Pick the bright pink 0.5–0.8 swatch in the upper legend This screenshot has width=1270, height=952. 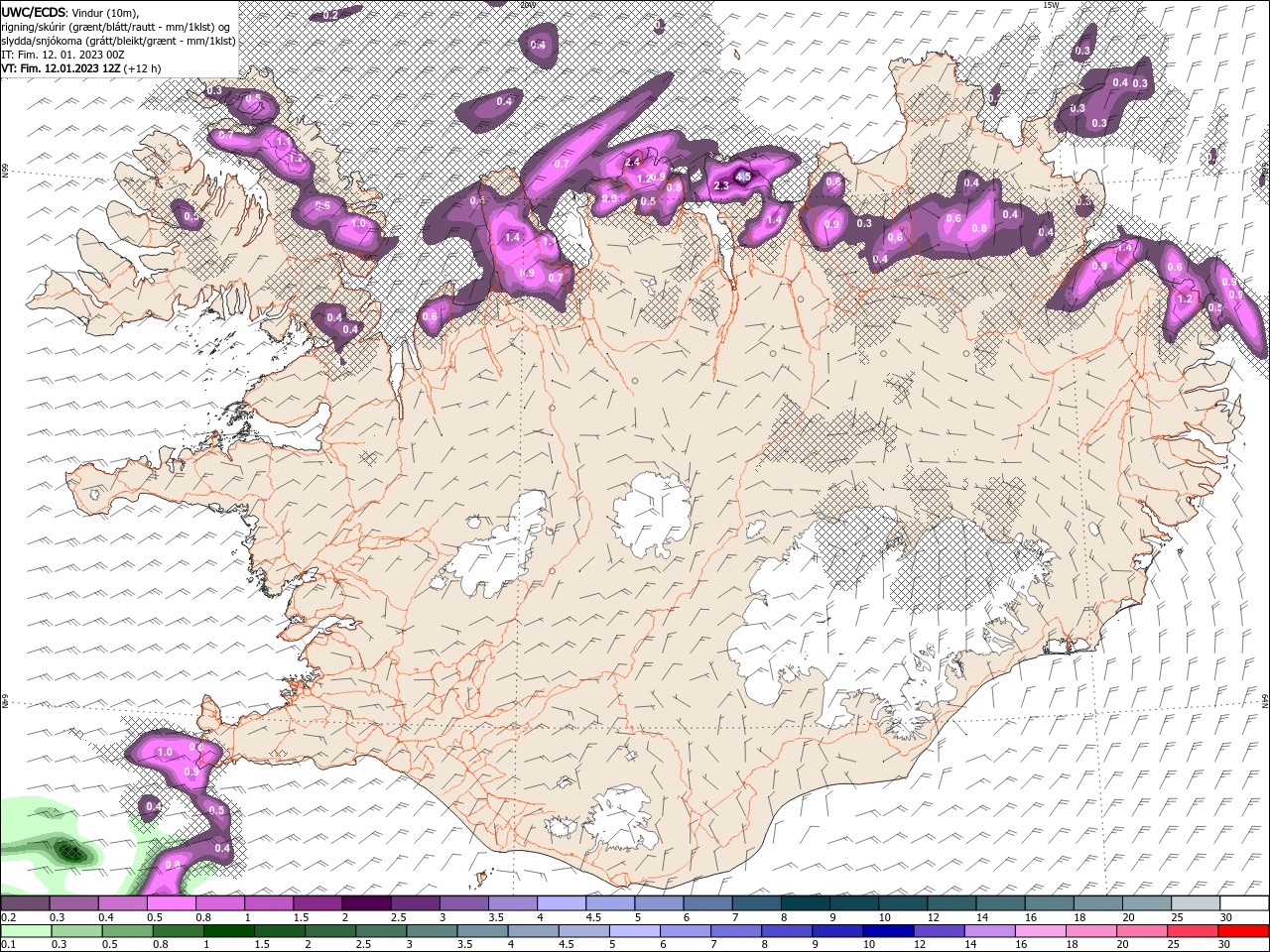click(171, 903)
